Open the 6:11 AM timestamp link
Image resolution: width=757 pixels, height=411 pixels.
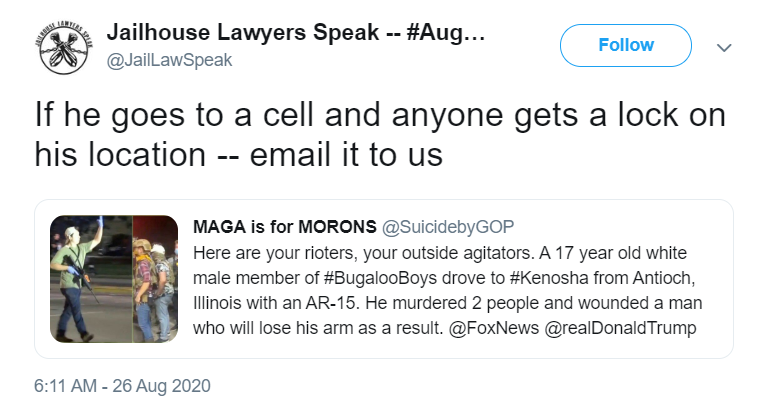click(x=65, y=386)
